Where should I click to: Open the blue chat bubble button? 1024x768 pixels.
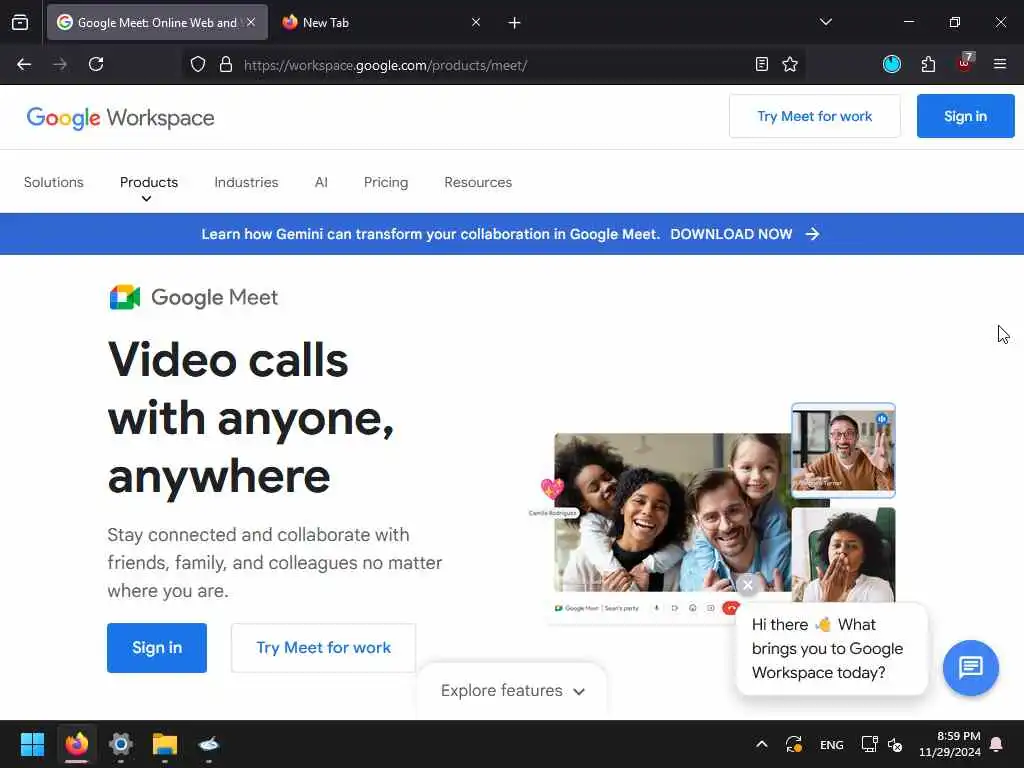(x=970, y=667)
